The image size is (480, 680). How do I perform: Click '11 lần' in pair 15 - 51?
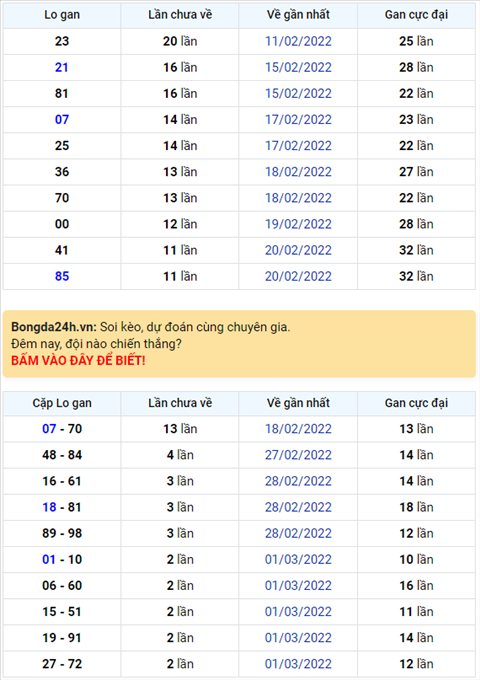point(416,612)
